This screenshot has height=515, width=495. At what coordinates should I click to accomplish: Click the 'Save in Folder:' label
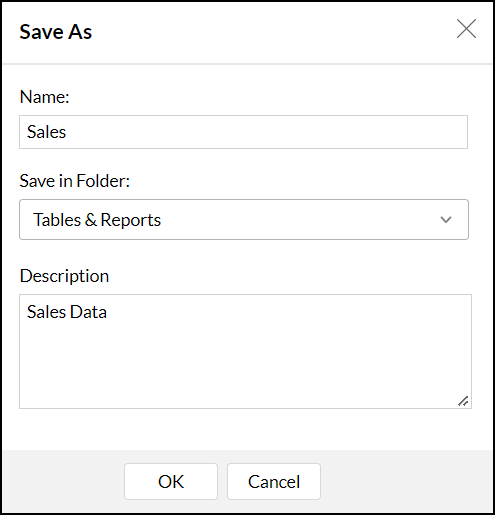click(x=75, y=181)
